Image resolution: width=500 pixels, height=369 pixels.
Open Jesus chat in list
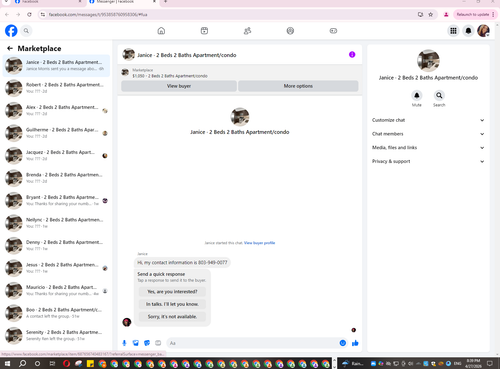(56, 268)
